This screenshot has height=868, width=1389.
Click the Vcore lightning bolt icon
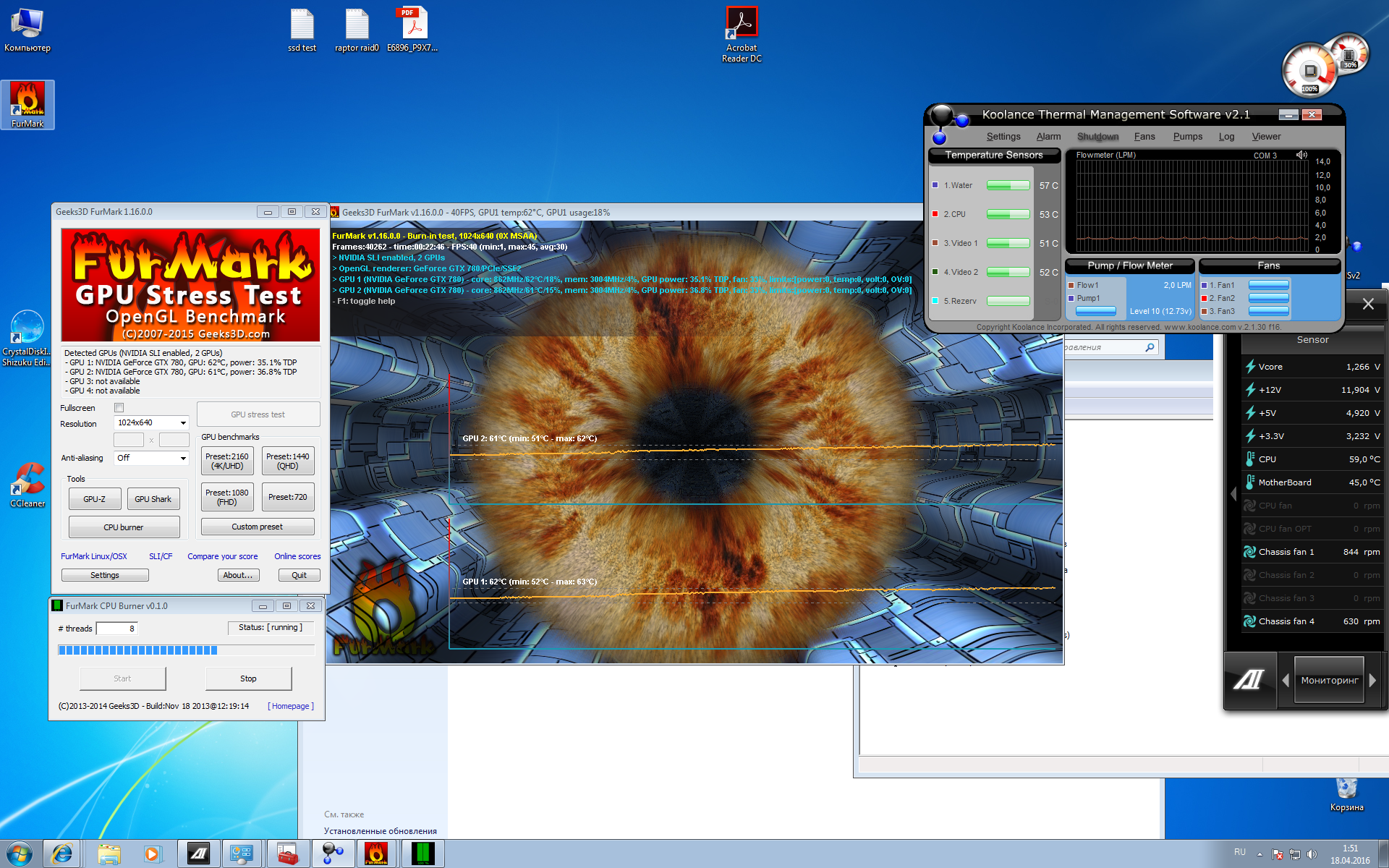pyautogui.click(x=1249, y=367)
